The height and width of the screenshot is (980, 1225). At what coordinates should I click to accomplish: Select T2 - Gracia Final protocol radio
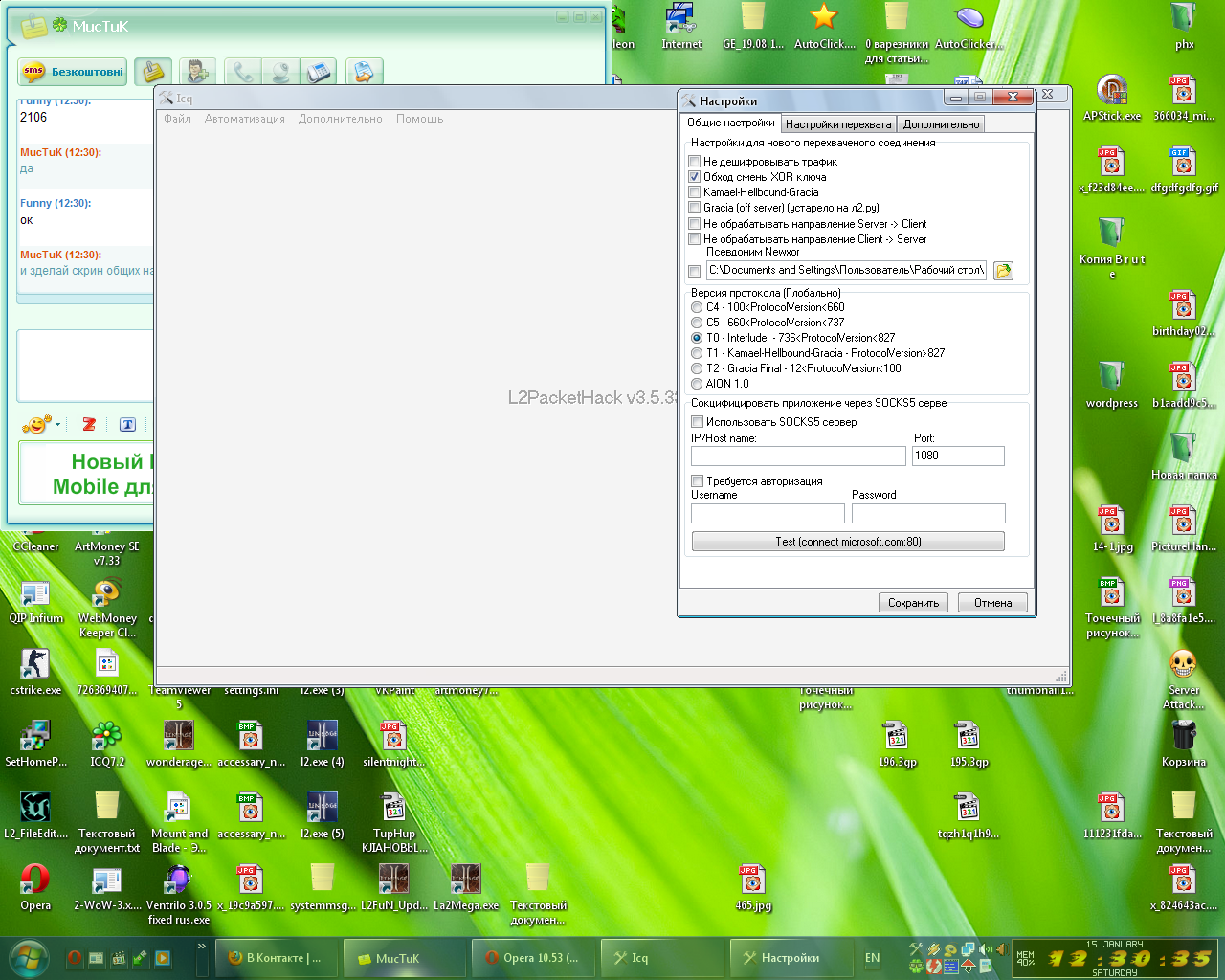click(697, 368)
